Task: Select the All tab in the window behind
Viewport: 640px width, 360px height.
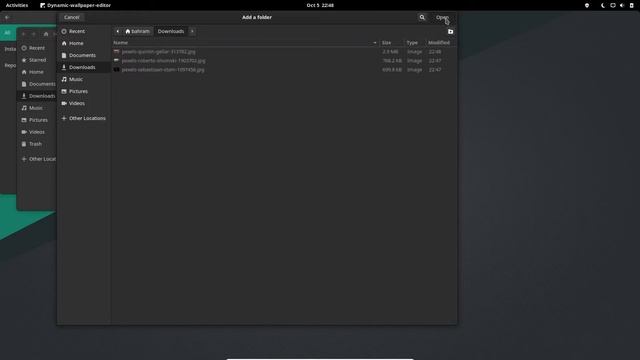Action: [x=7, y=33]
